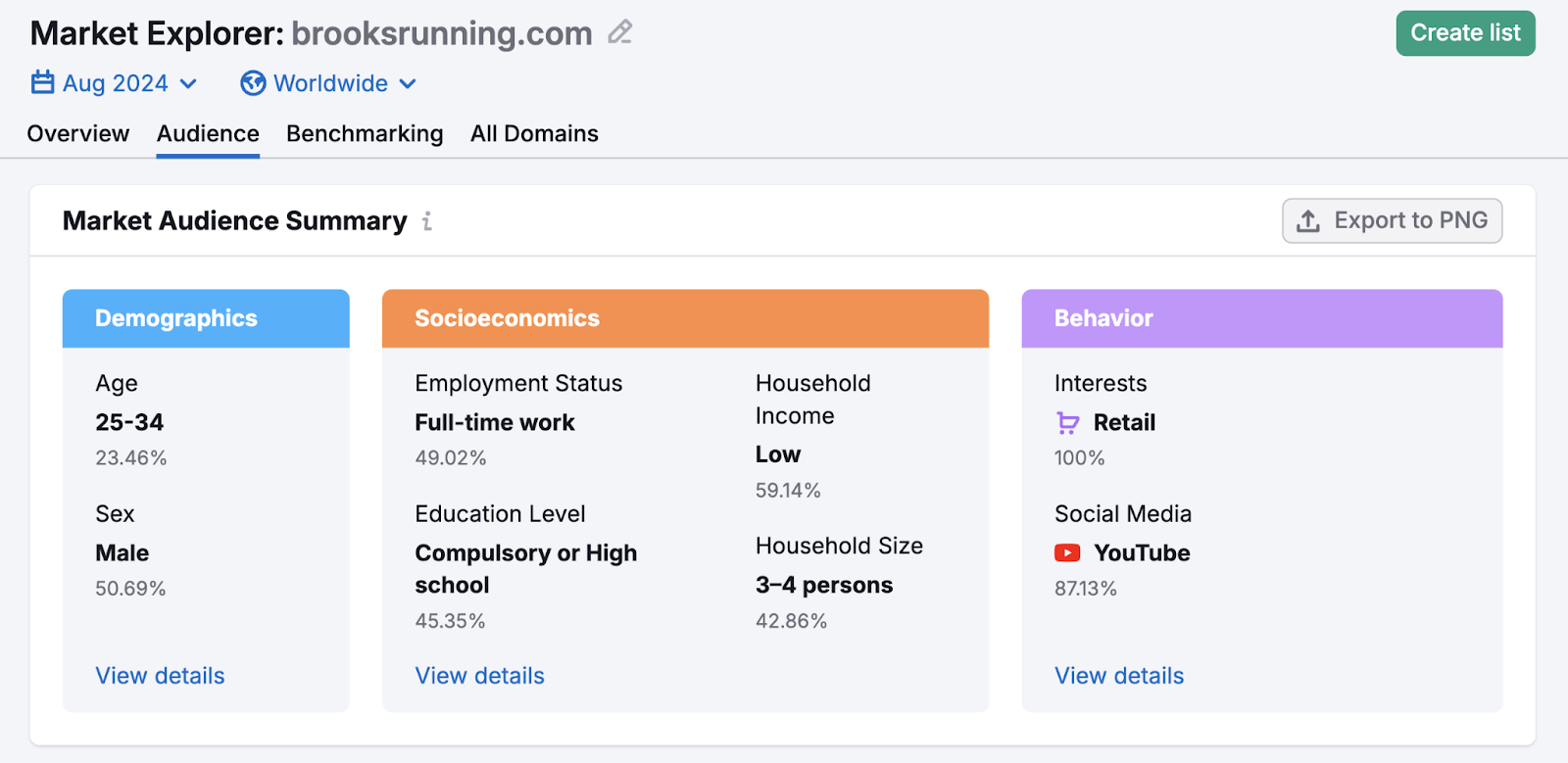
Task: Click the 'YouTube' social media label
Action: [x=1142, y=553]
